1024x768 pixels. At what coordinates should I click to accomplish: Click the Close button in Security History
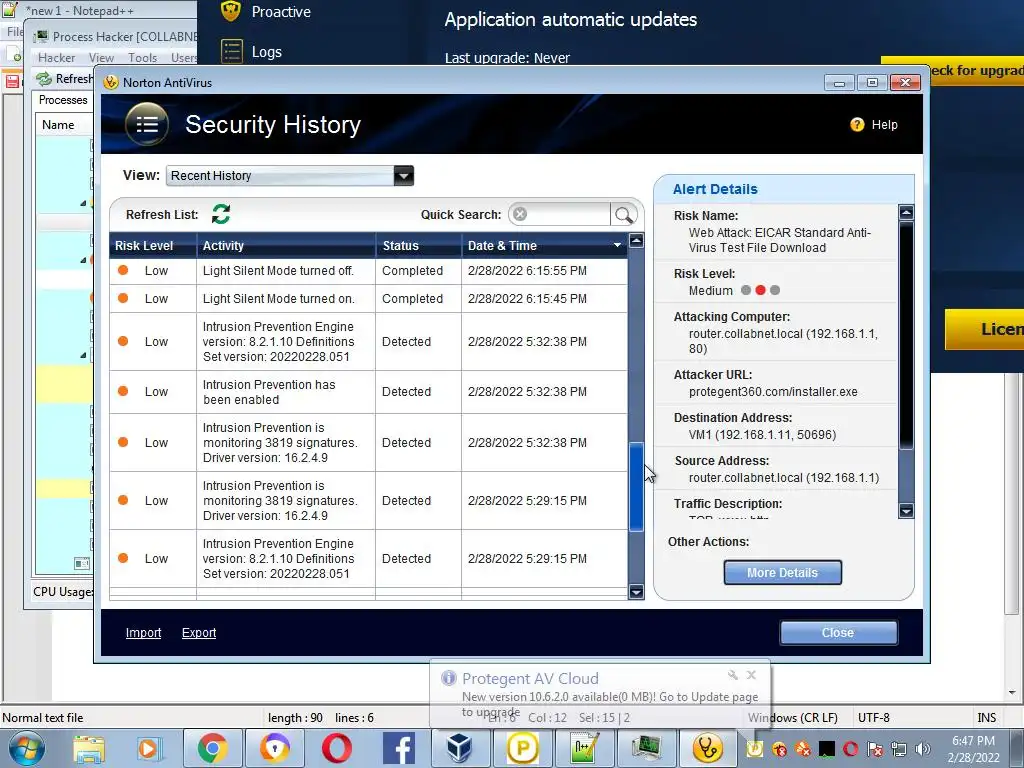point(838,633)
